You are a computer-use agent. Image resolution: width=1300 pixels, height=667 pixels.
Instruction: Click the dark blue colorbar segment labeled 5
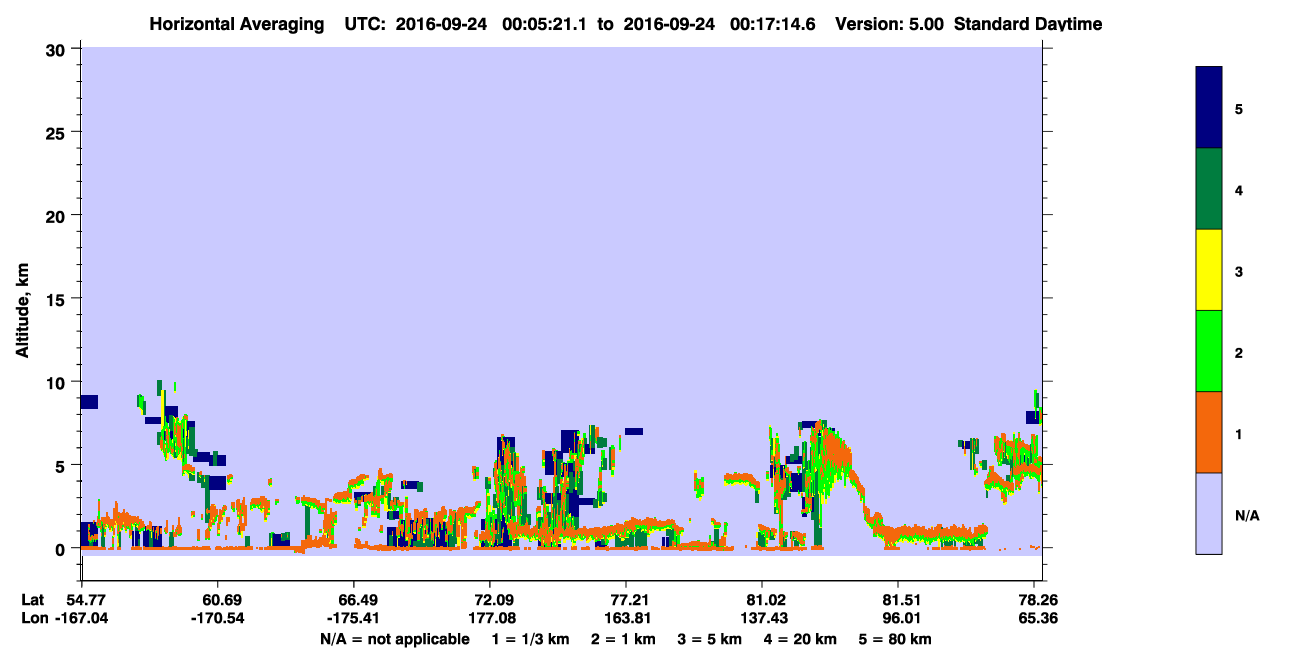click(1209, 108)
